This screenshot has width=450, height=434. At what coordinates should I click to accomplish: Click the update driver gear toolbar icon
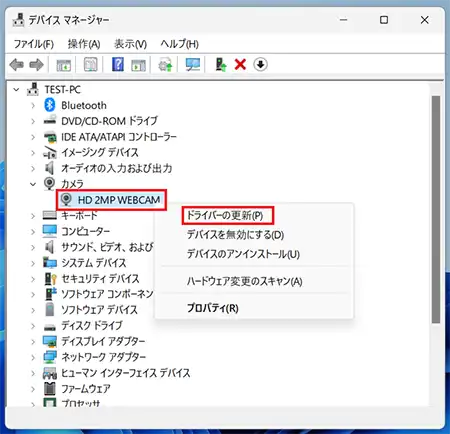pos(165,65)
